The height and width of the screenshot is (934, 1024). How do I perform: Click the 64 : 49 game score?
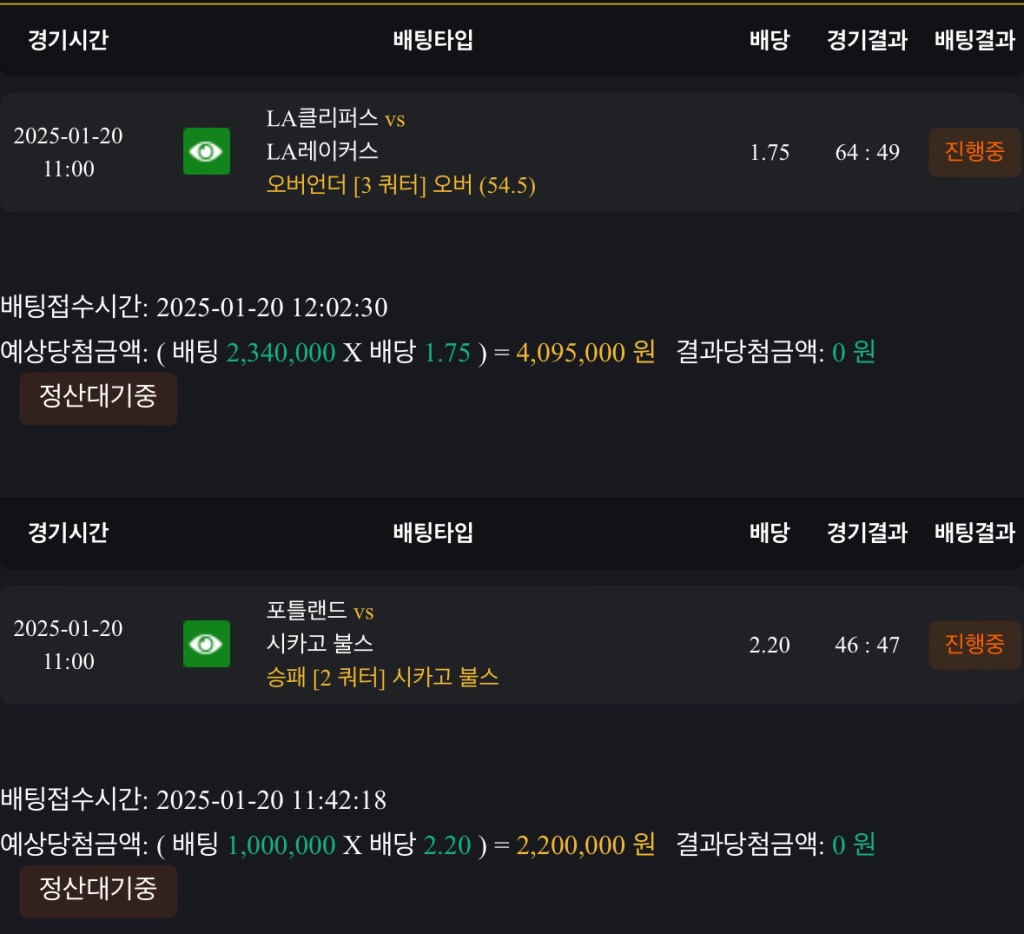867,152
